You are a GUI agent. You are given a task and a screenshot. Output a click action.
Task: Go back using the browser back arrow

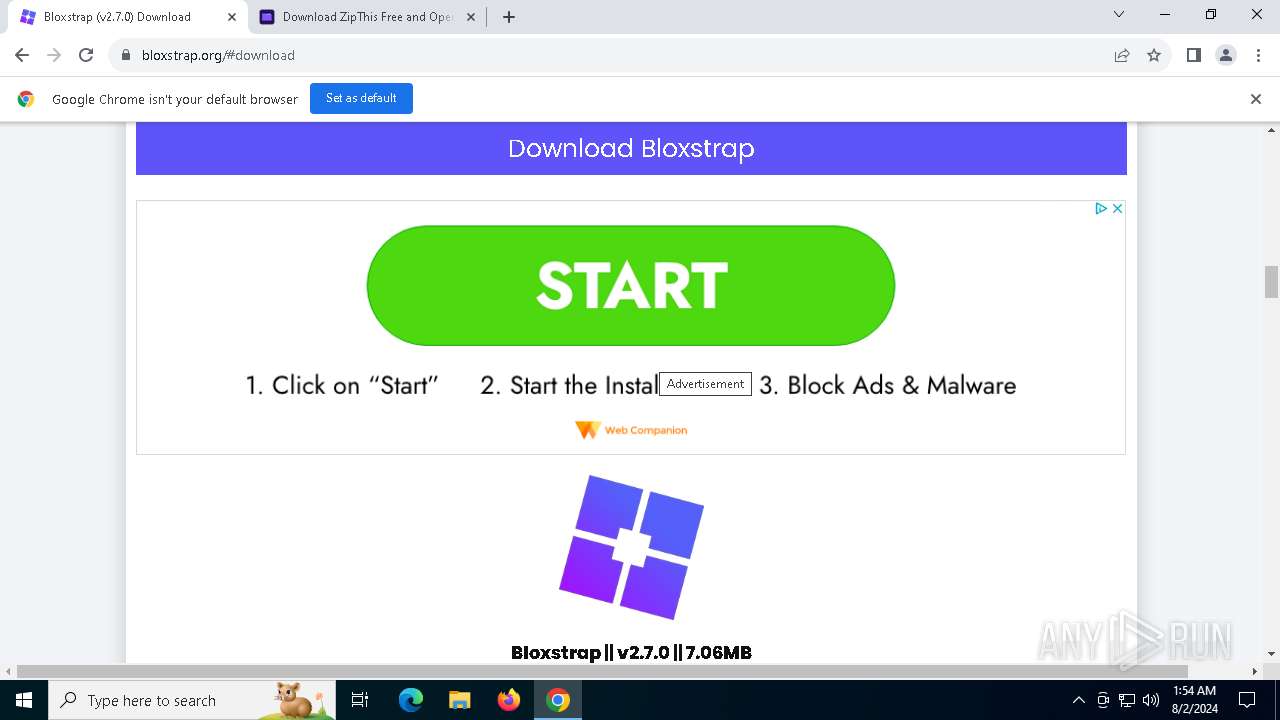point(22,55)
